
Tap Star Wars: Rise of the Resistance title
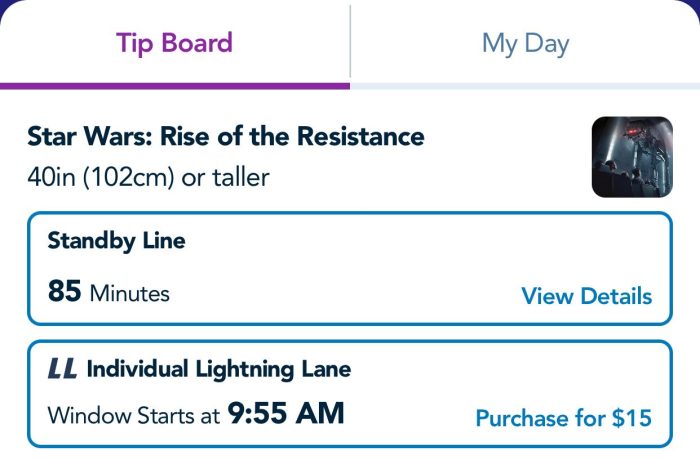[x=226, y=136]
